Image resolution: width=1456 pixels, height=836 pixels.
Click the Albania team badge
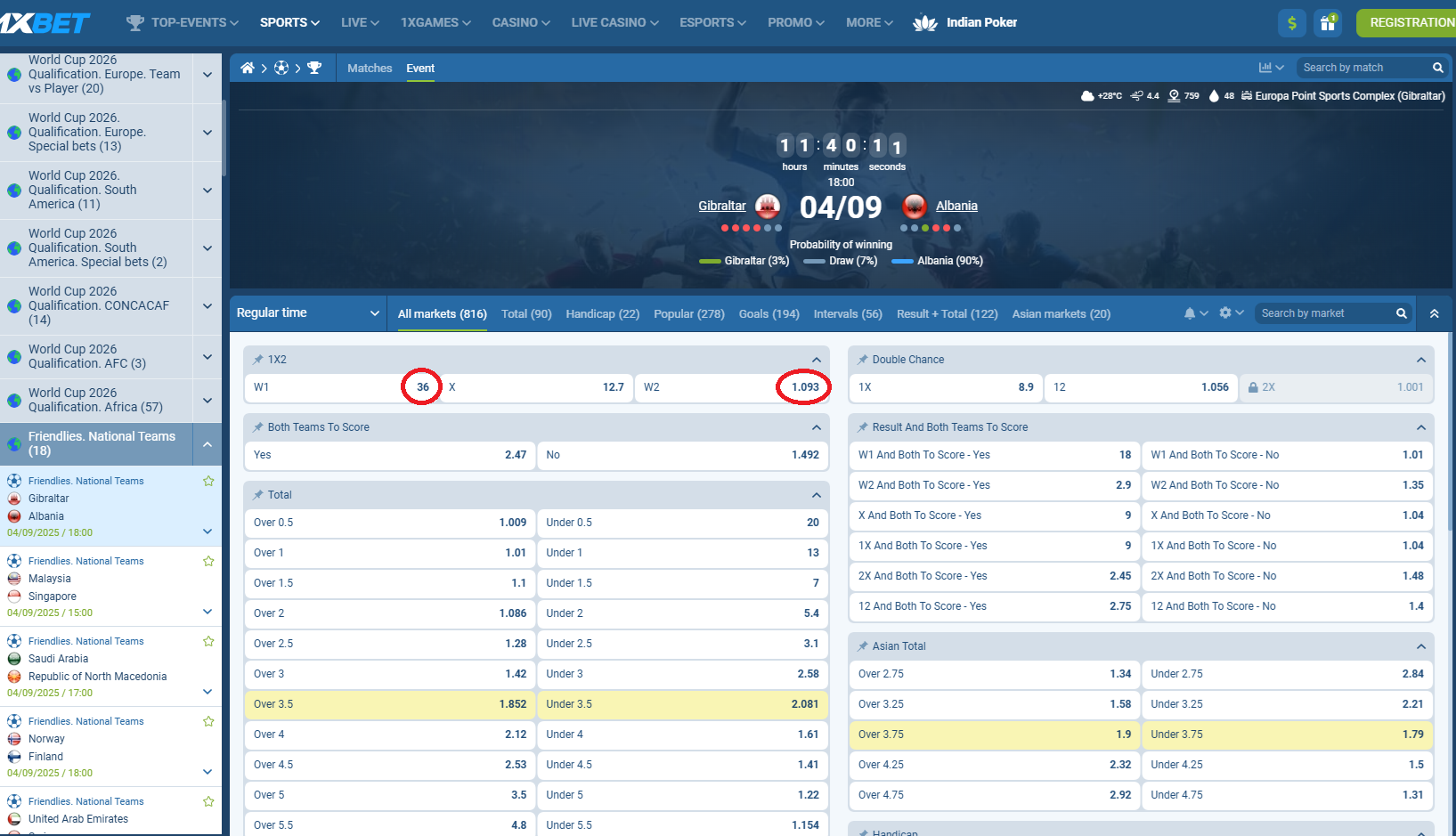tap(915, 207)
